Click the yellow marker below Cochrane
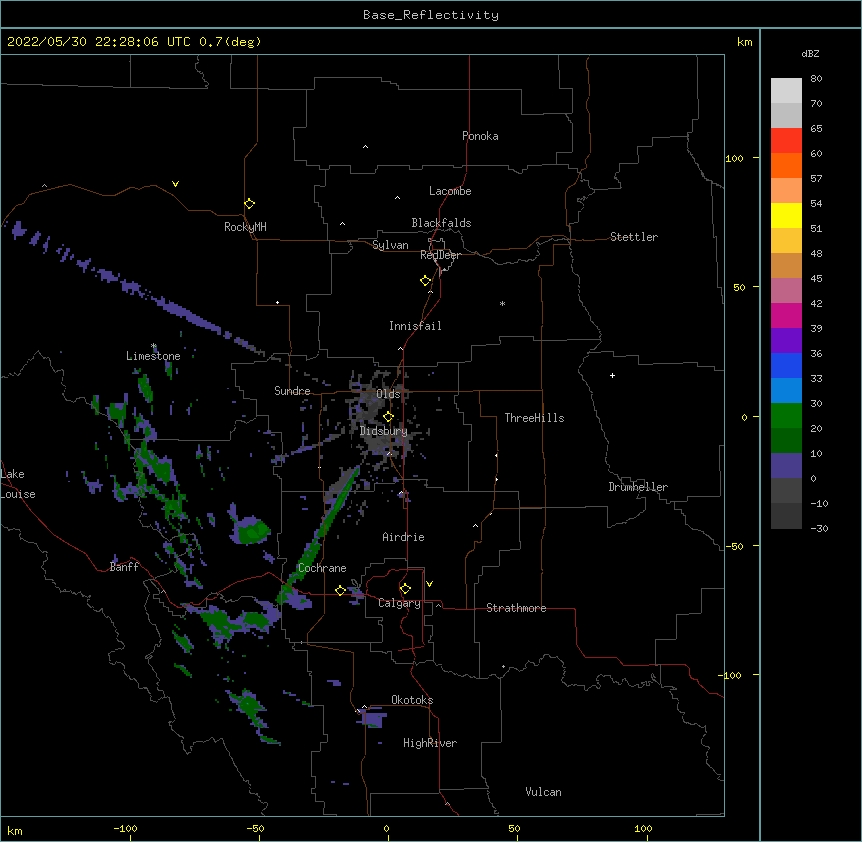The image size is (862, 842). point(340,590)
